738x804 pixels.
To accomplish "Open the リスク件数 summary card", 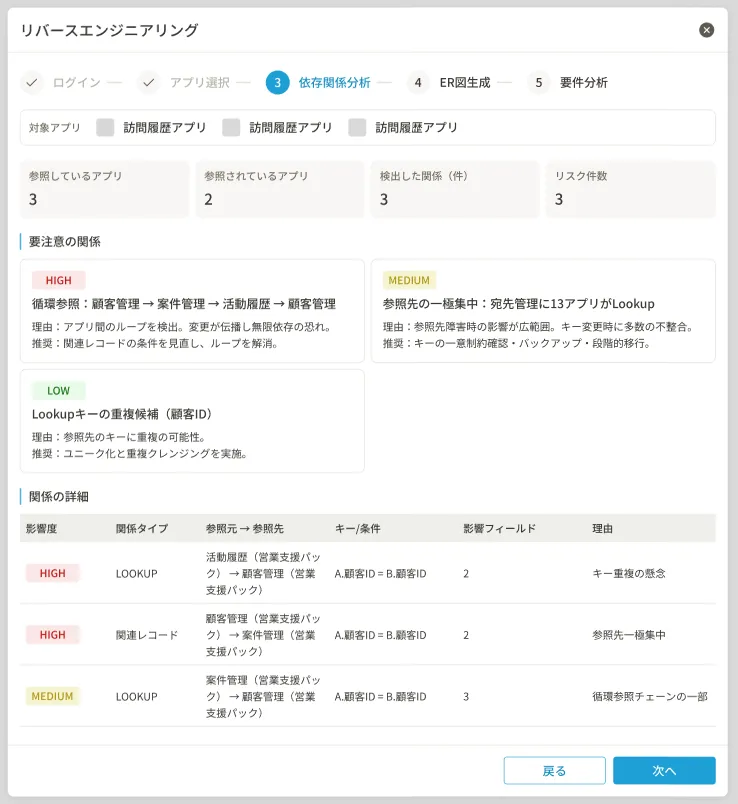I will tap(631, 189).
